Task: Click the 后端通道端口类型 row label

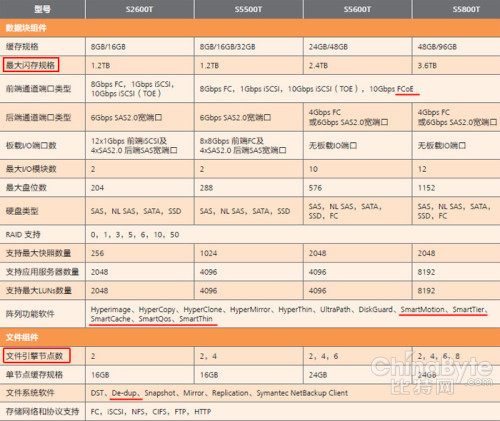Action: [x=38, y=117]
